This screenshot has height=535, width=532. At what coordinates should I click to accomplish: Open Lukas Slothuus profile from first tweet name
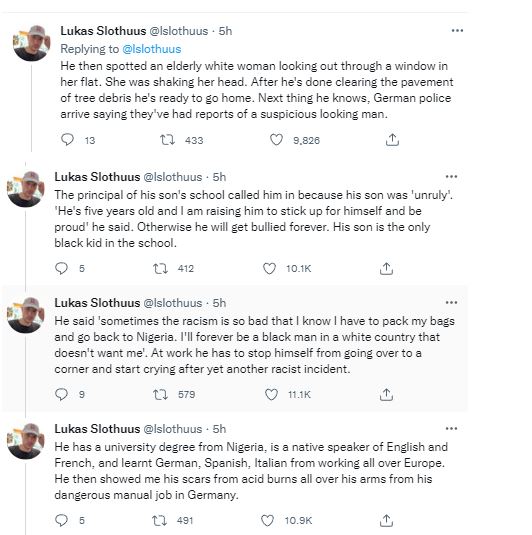(x=103, y=31)
